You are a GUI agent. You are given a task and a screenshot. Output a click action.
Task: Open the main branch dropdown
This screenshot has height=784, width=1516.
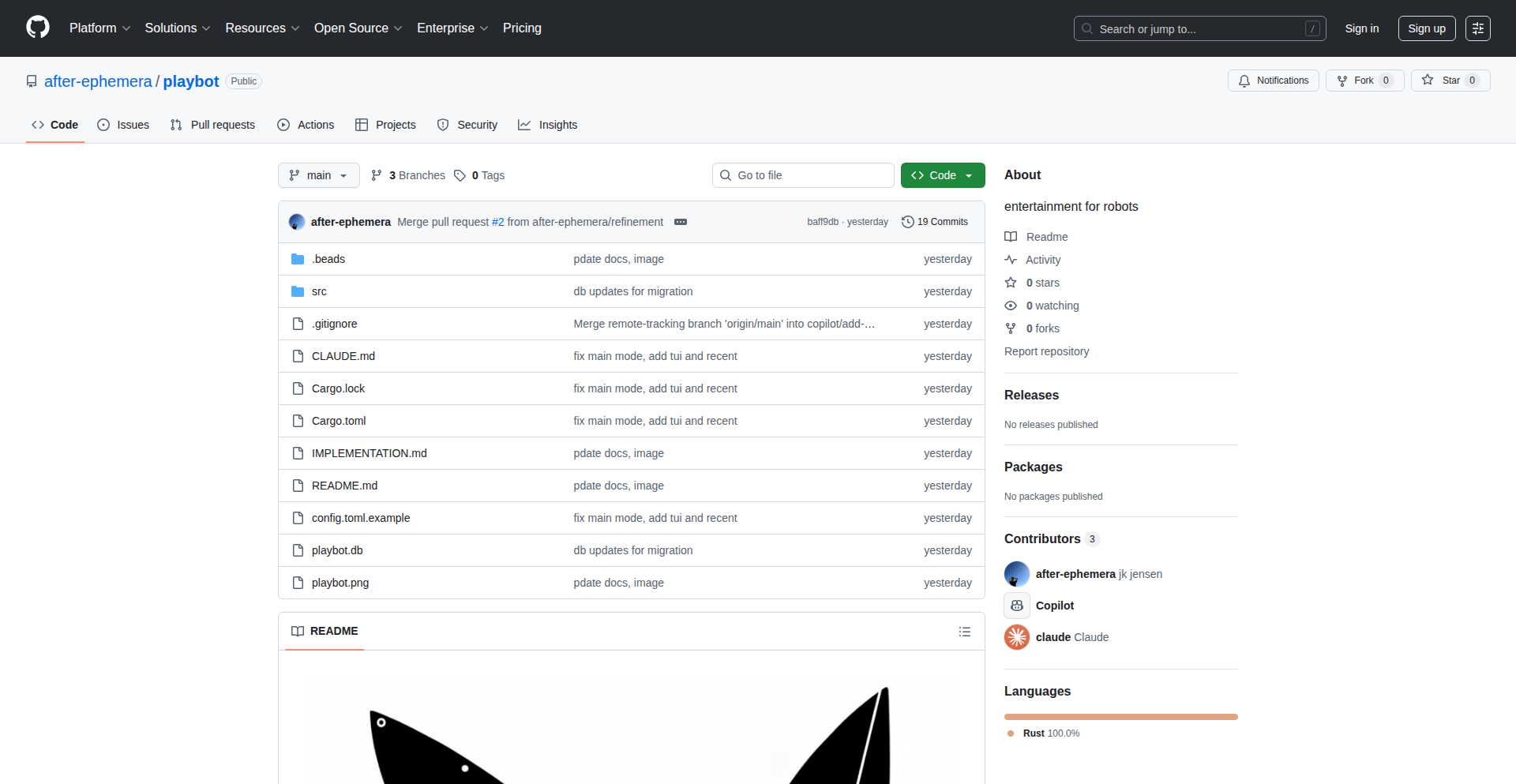[318, 175]
